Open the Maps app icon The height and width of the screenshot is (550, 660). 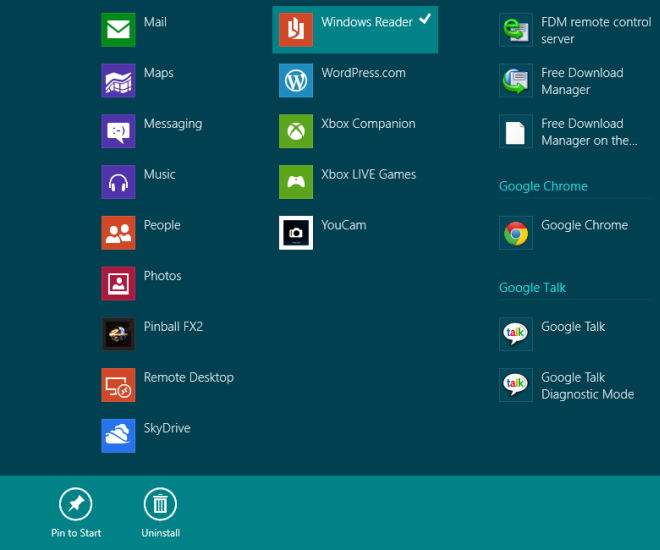(118, 80)
